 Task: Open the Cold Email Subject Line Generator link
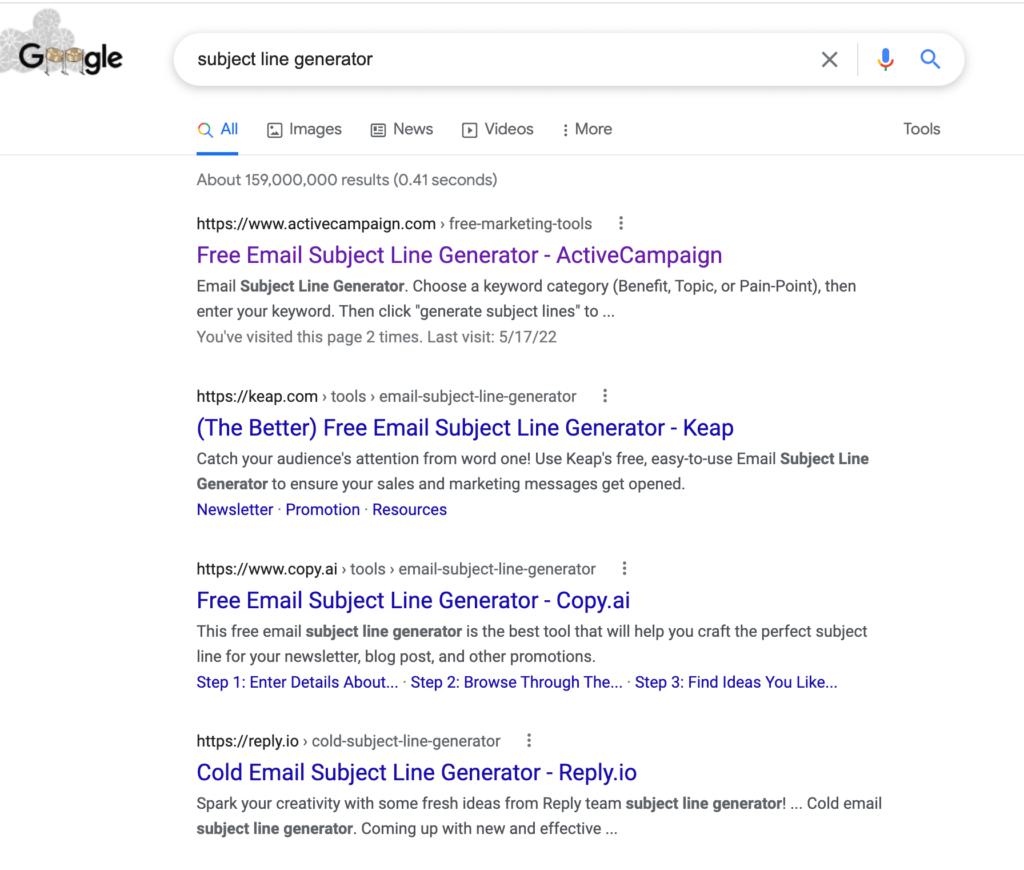413,772
